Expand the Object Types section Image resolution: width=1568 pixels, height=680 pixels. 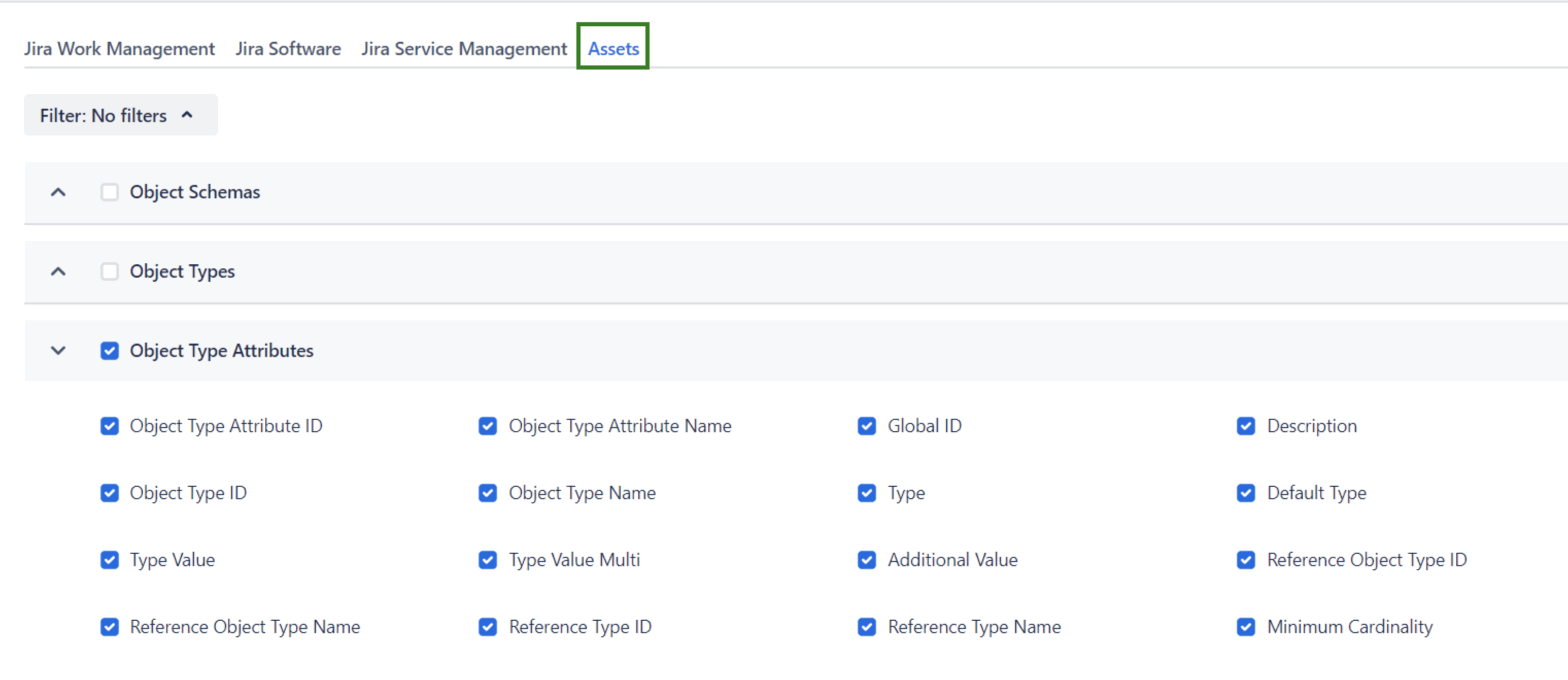pyautogui.click(x=58, y=271)
